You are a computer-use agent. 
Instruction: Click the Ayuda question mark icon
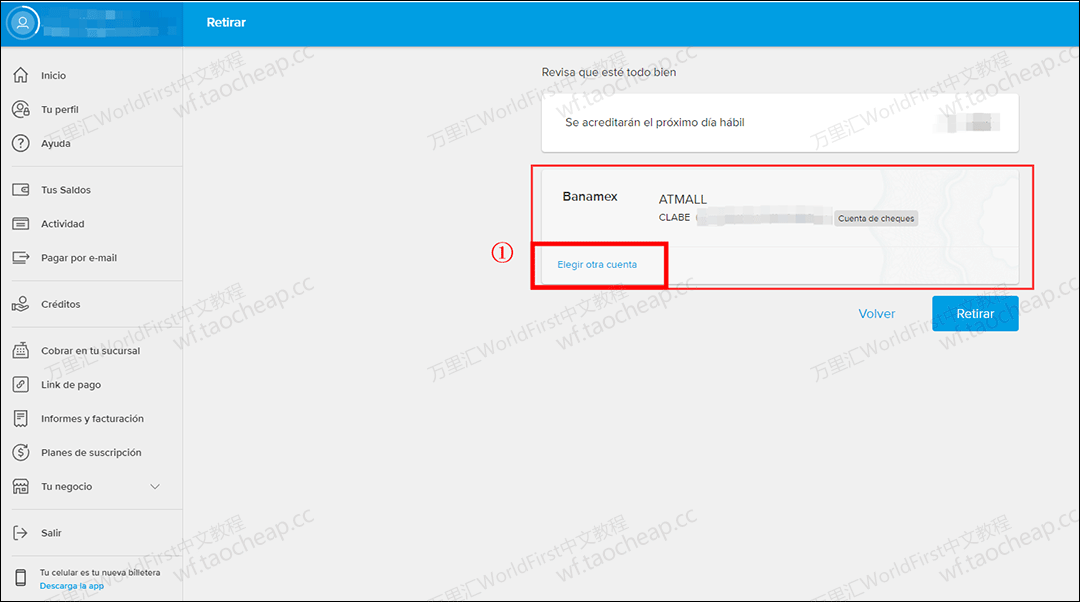point(21,143)
